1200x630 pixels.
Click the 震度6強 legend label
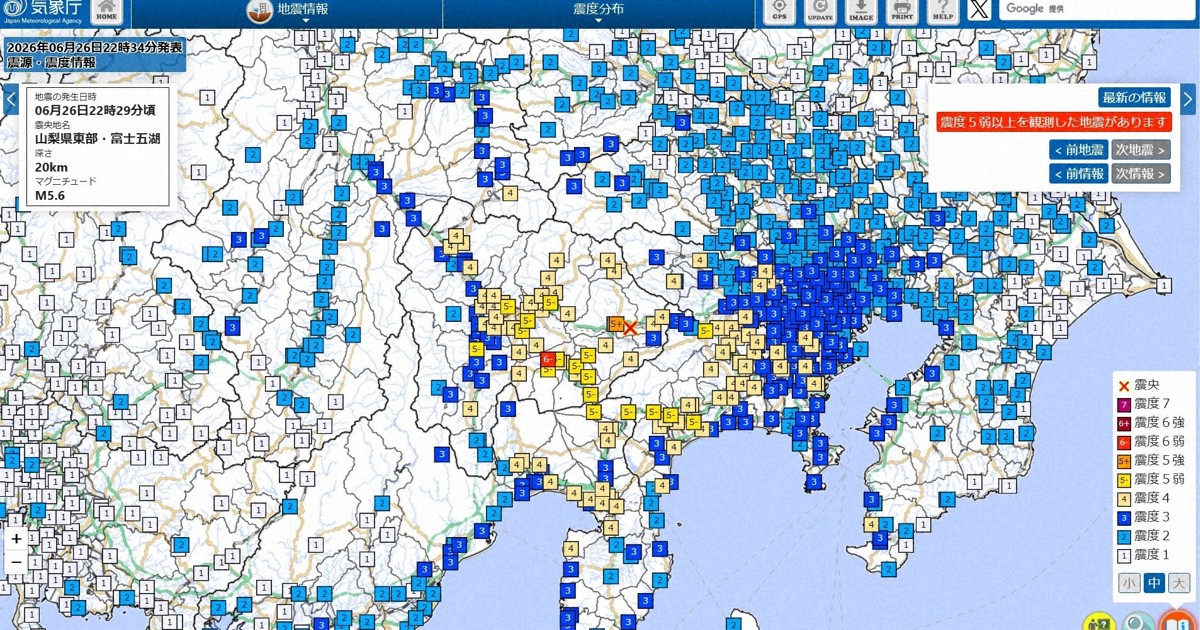pos(1160,423)
